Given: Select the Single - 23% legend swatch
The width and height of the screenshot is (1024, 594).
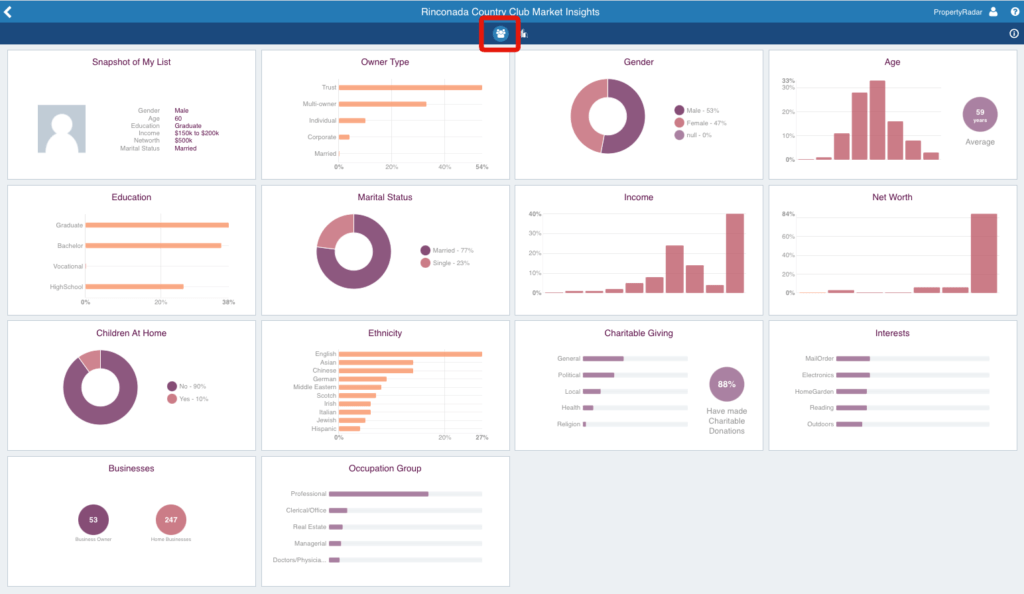Looking at the screenshot, I should (425, 262).
